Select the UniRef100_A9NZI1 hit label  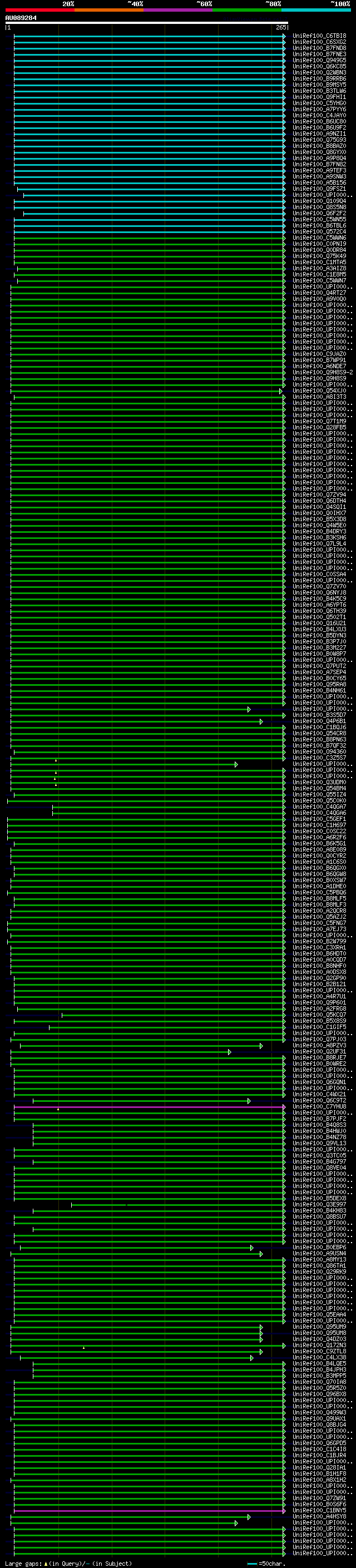coord(319,134)
